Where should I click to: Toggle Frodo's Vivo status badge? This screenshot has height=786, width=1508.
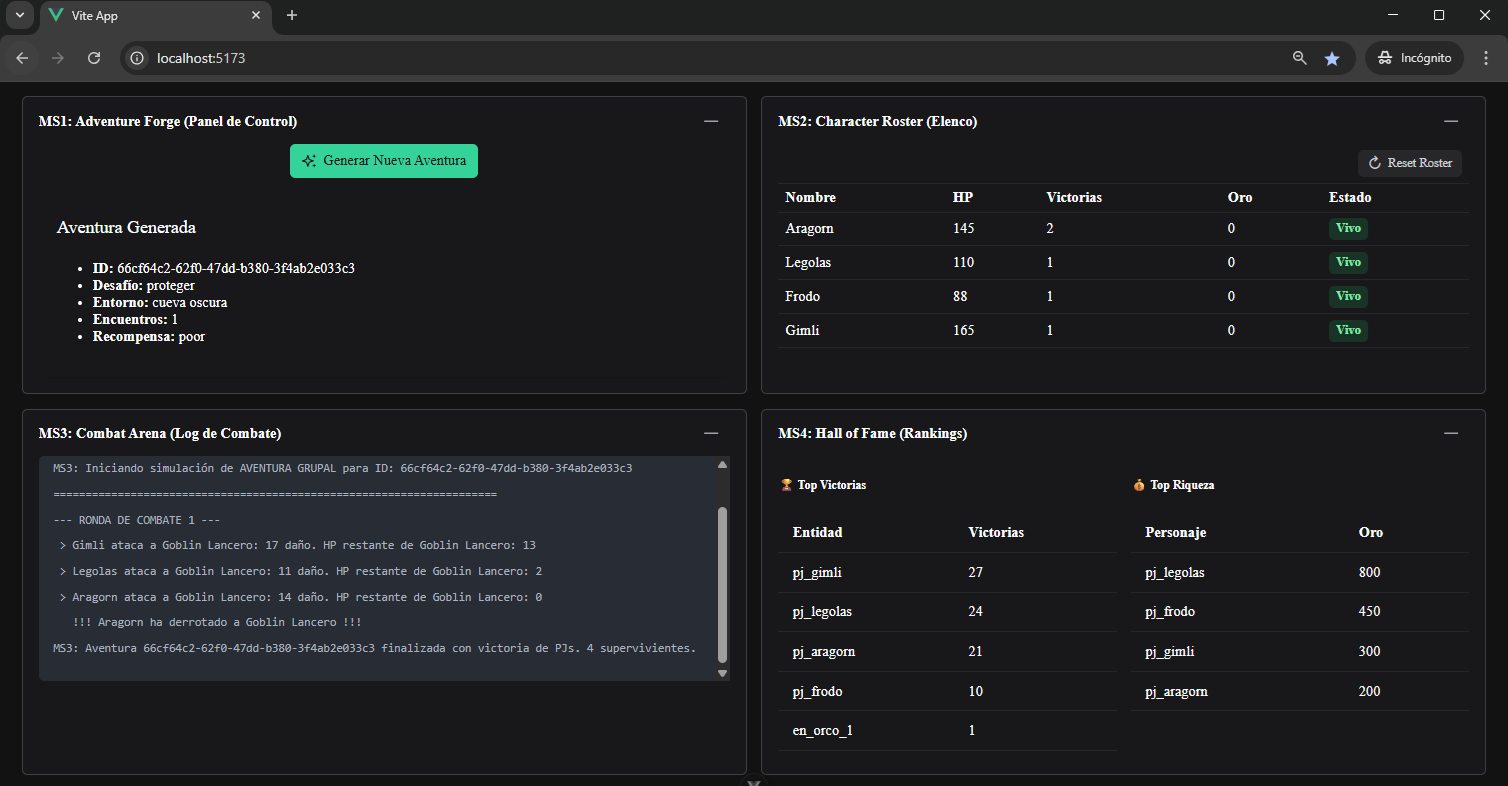tap(1348, 296)
